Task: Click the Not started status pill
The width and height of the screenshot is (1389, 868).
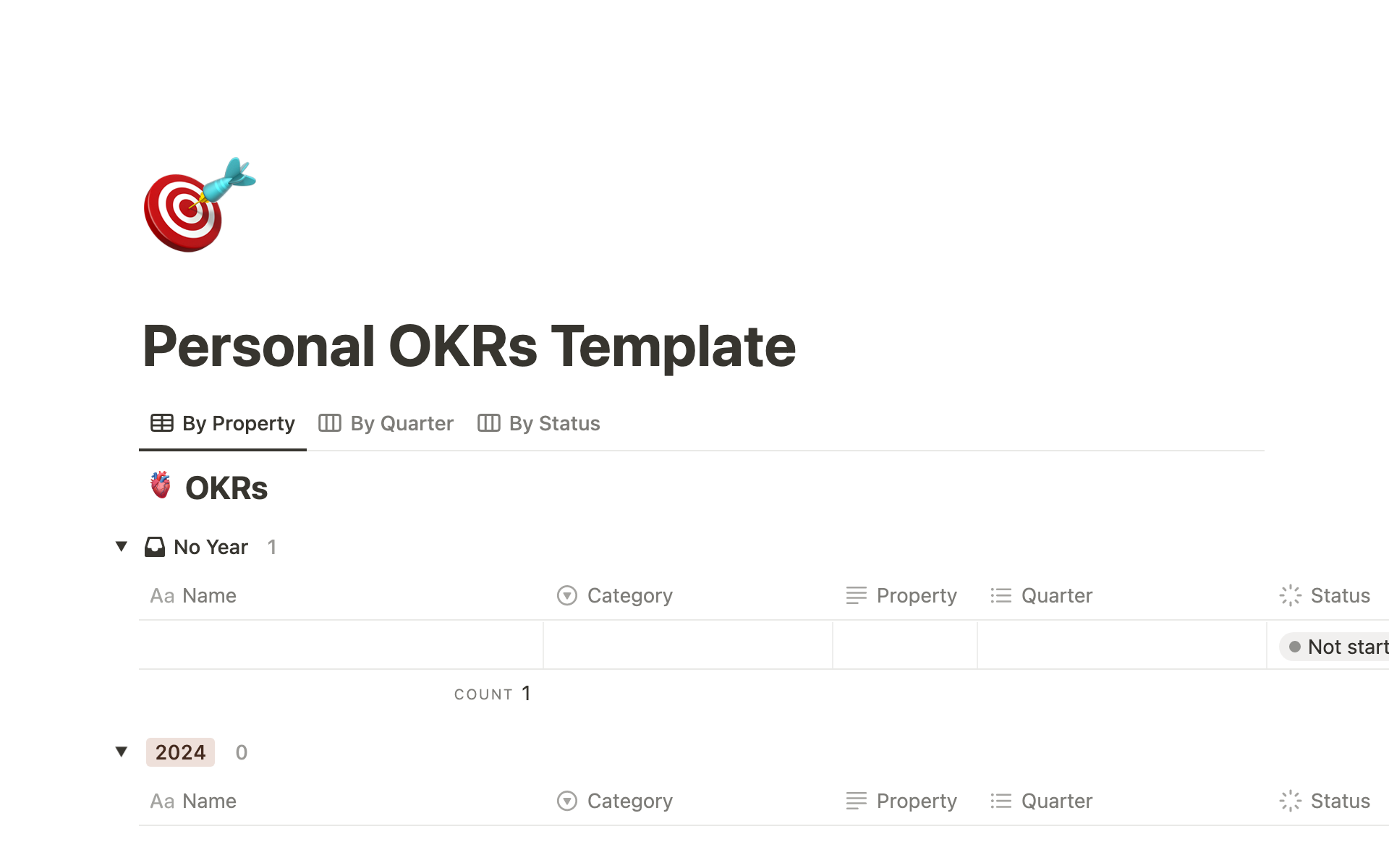Action: click(1335, 647)
